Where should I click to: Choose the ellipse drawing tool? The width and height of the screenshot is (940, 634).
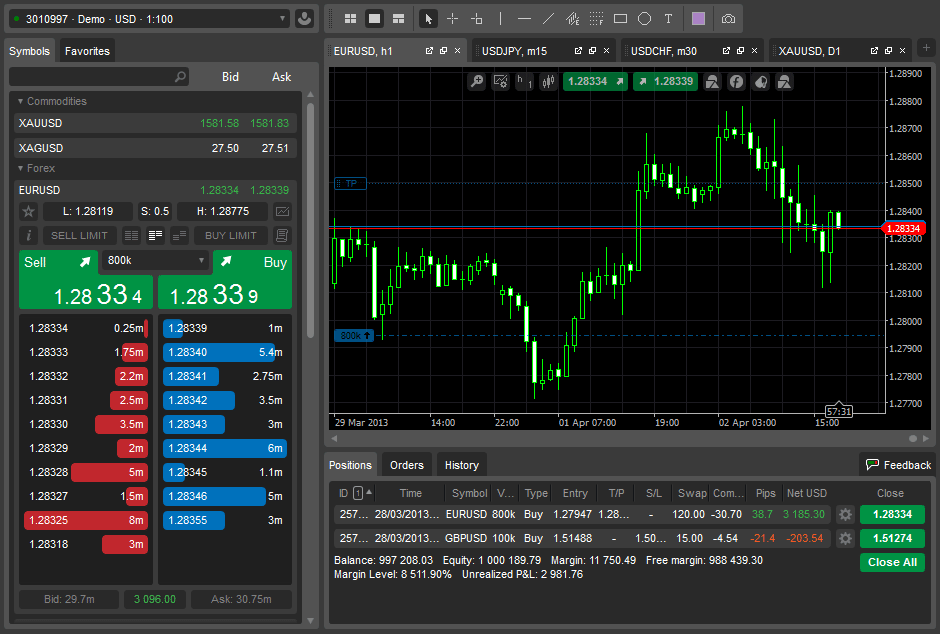click(644, 19)
